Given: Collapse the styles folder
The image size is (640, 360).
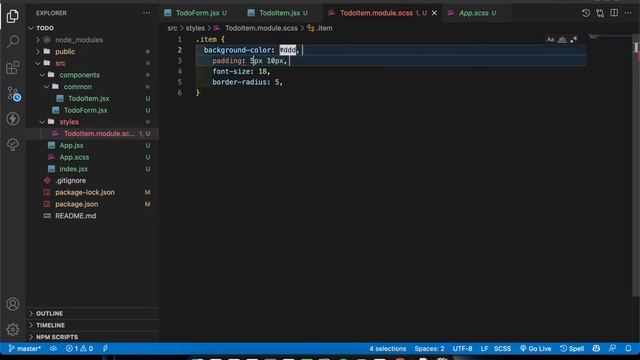Looking at the screenshot, I should point(42,122).
